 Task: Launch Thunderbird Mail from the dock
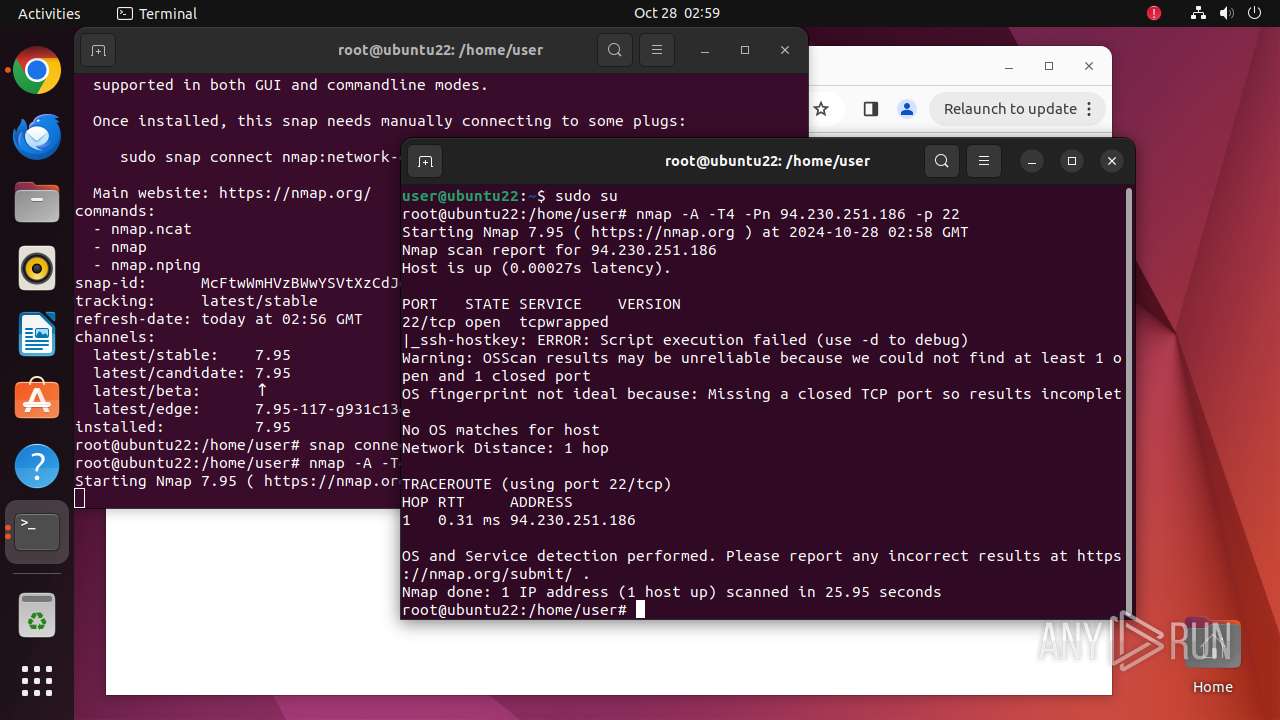tap(37, 137)
